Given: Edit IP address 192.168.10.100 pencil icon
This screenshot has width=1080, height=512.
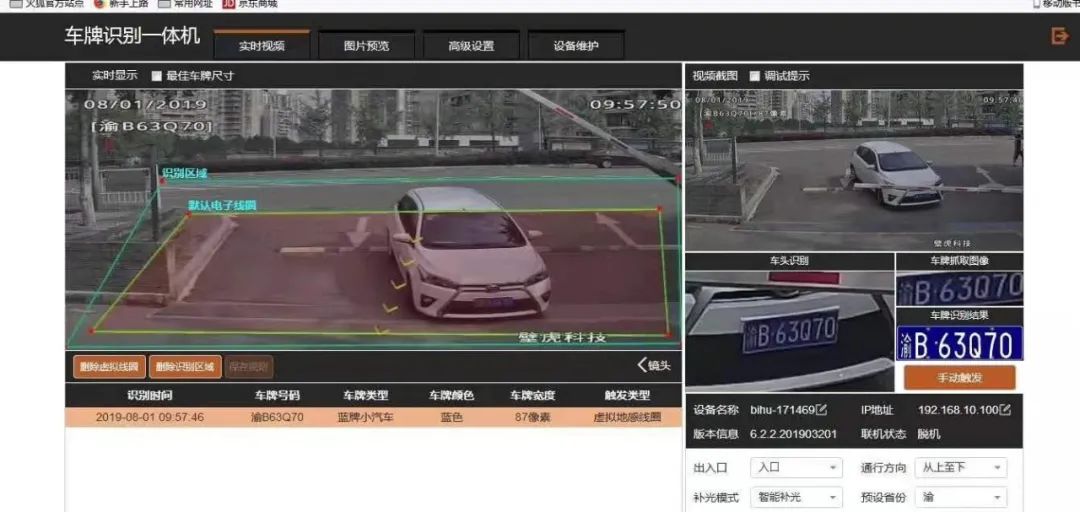Looking at the screenshot, I should tap(1005, 410).
